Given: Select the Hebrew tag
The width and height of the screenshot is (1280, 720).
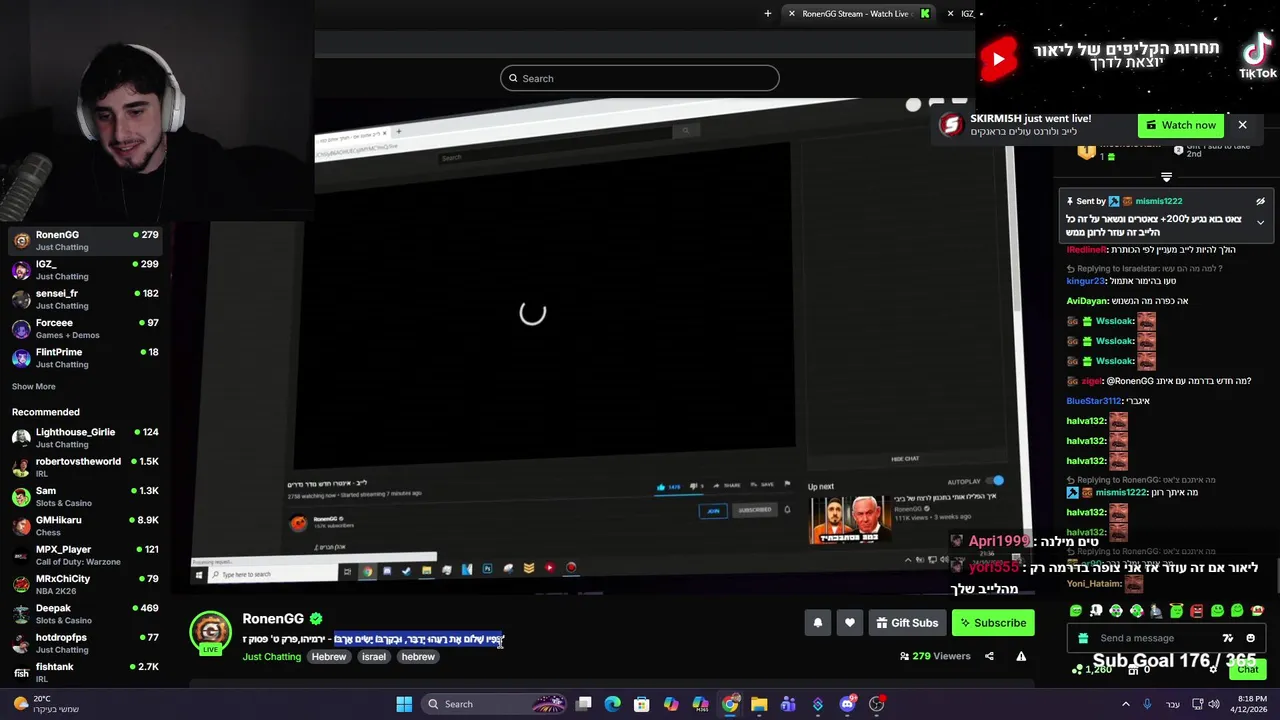Looking at the screenshot, I should coord(328,657).
